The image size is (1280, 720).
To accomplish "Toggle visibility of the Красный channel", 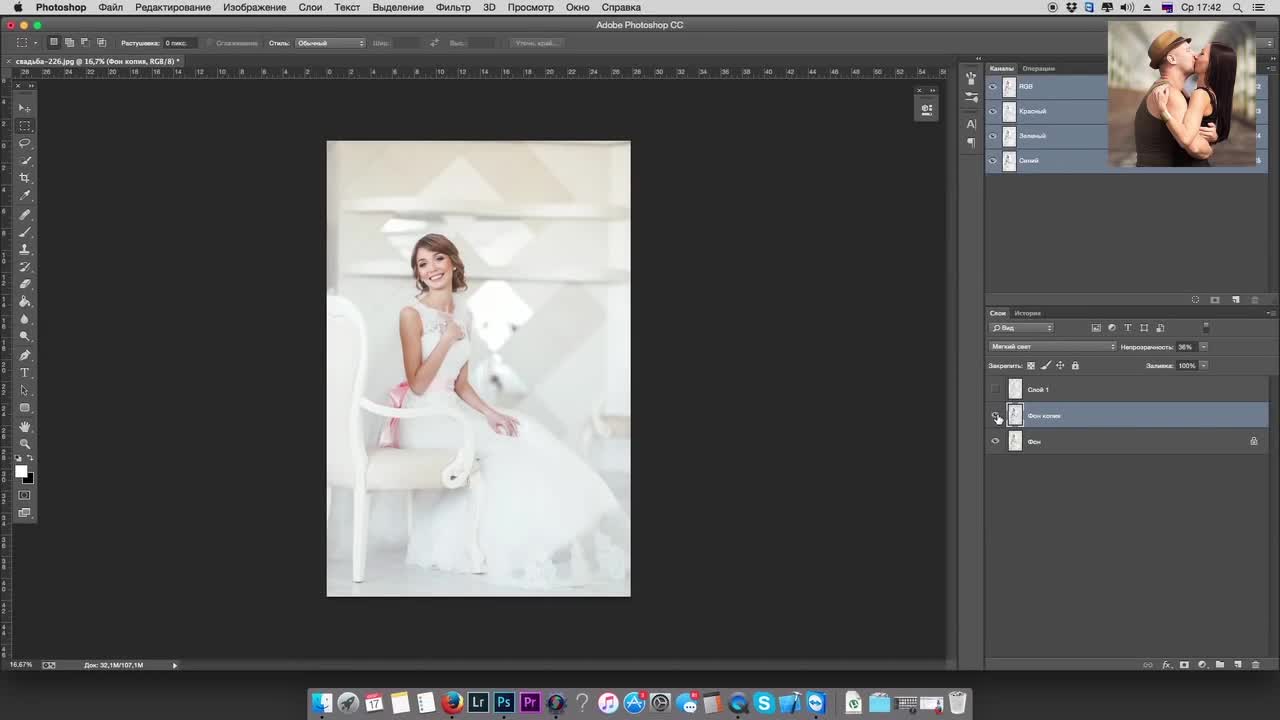I will [993, 111].
